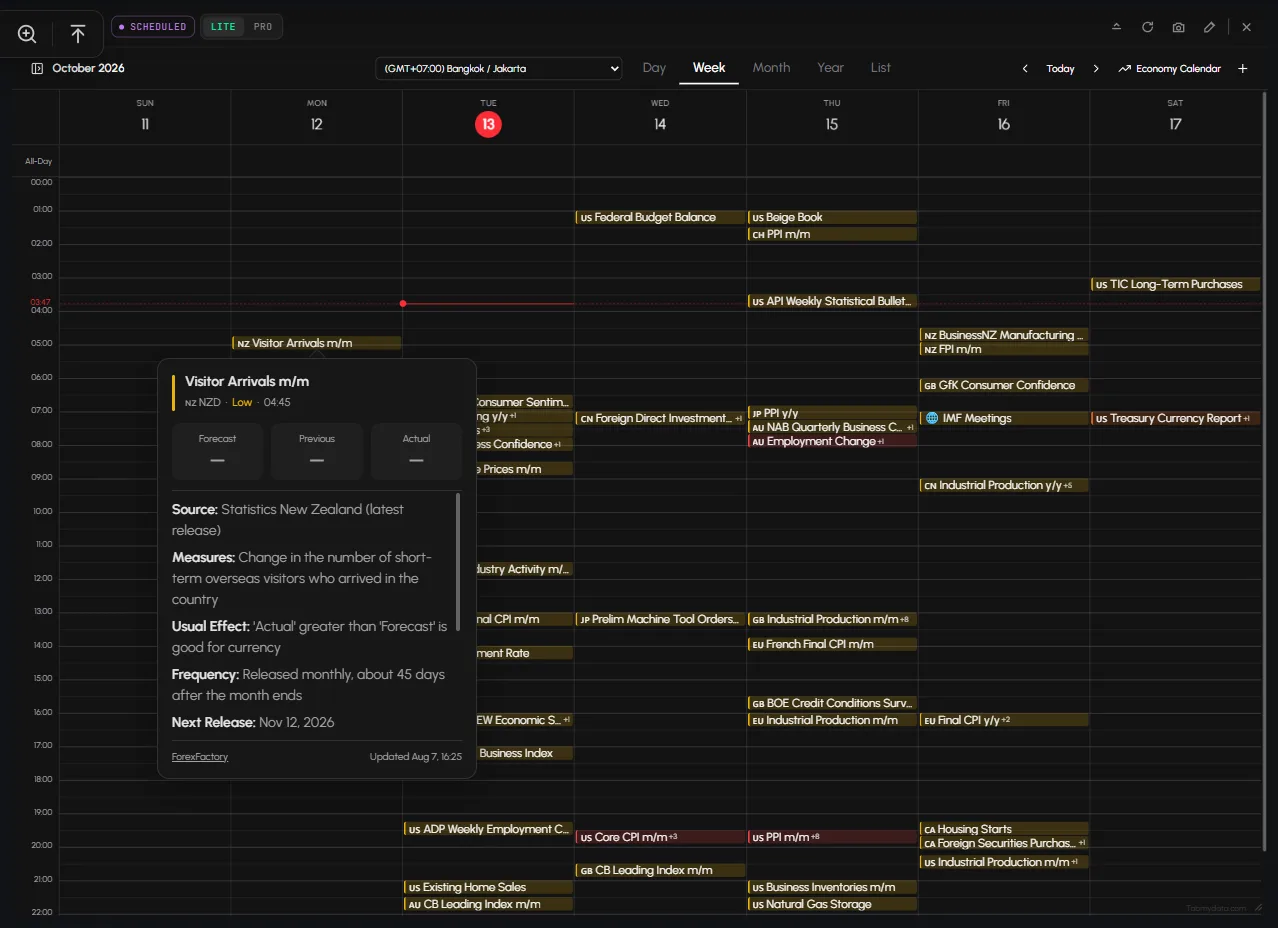Expand the +5 on CN Industrial Production y/y
Screen dimensions: 1278x928
(x=1068, y=485)
